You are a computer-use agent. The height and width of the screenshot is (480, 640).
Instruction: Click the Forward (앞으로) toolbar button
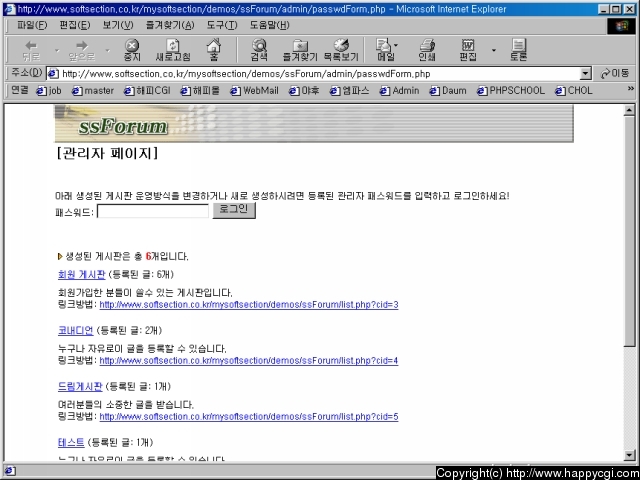point(82,50)
